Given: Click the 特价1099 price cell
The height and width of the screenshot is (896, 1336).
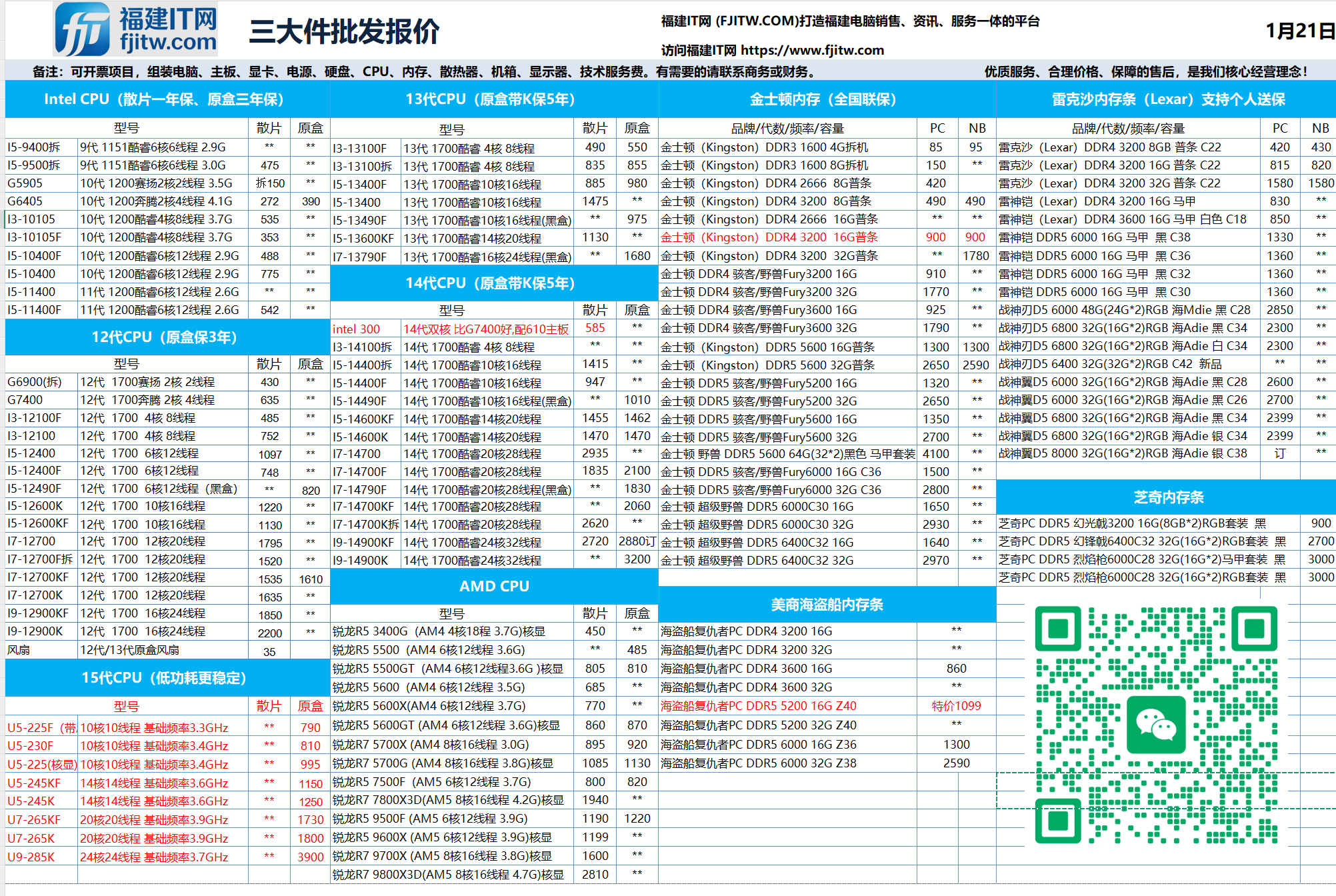Looking at the screenshot, I should (956, 706).
